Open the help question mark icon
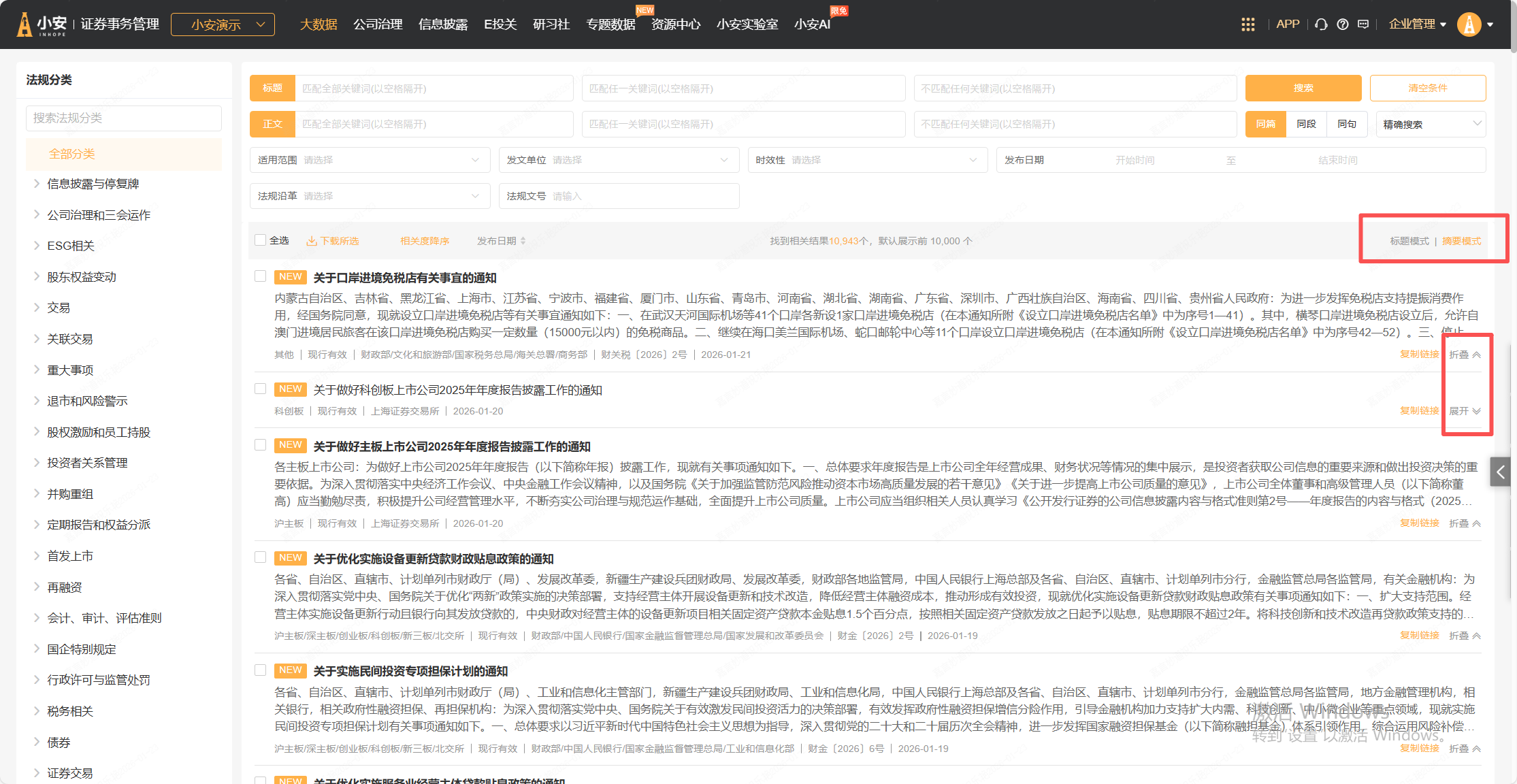Screen dimensions: 1517x784 pyautogui.click(x=1342, y=24)
